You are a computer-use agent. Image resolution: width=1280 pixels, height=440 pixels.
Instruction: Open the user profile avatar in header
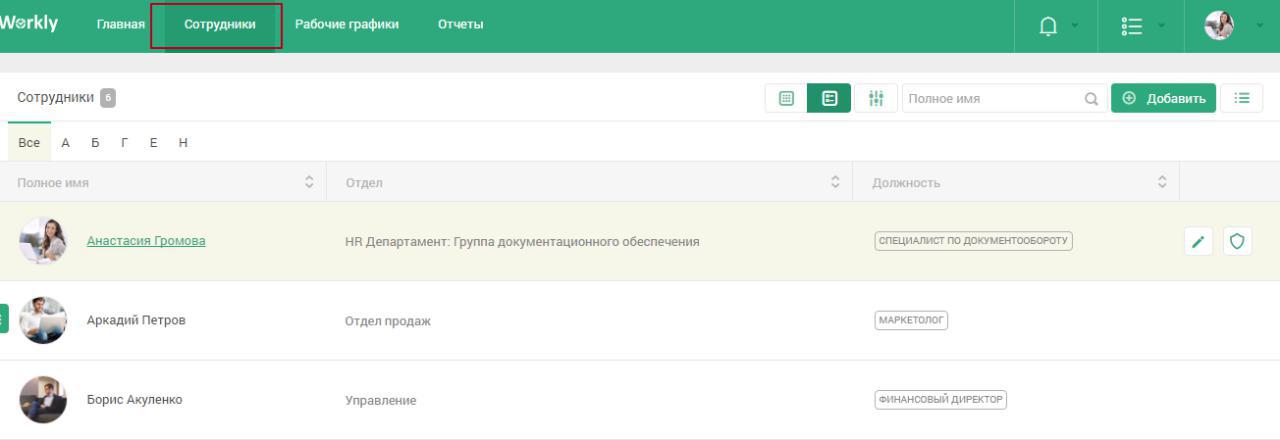[x=1219, y=24]
